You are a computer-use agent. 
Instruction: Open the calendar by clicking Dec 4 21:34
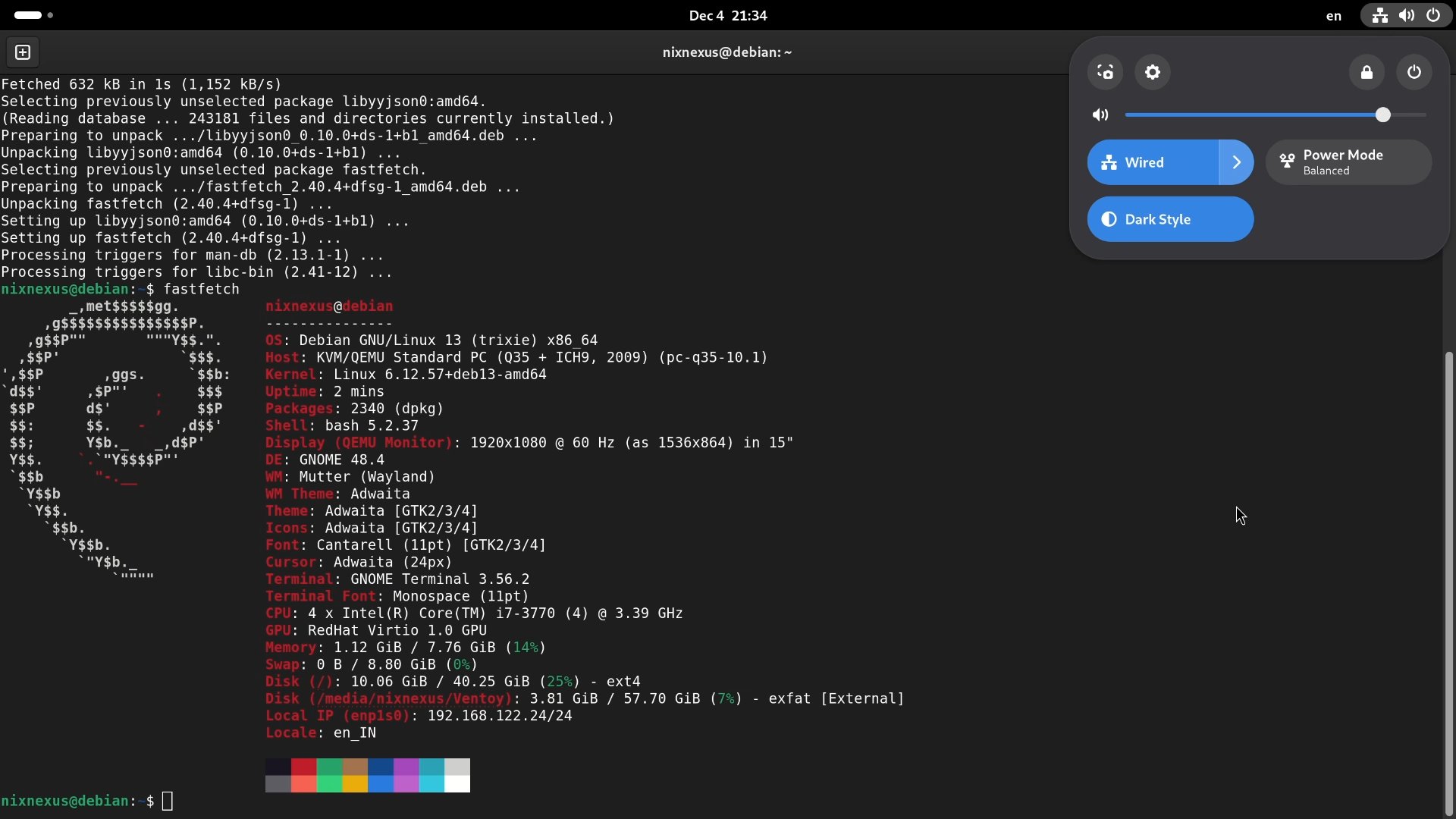(x=726, y=15)
